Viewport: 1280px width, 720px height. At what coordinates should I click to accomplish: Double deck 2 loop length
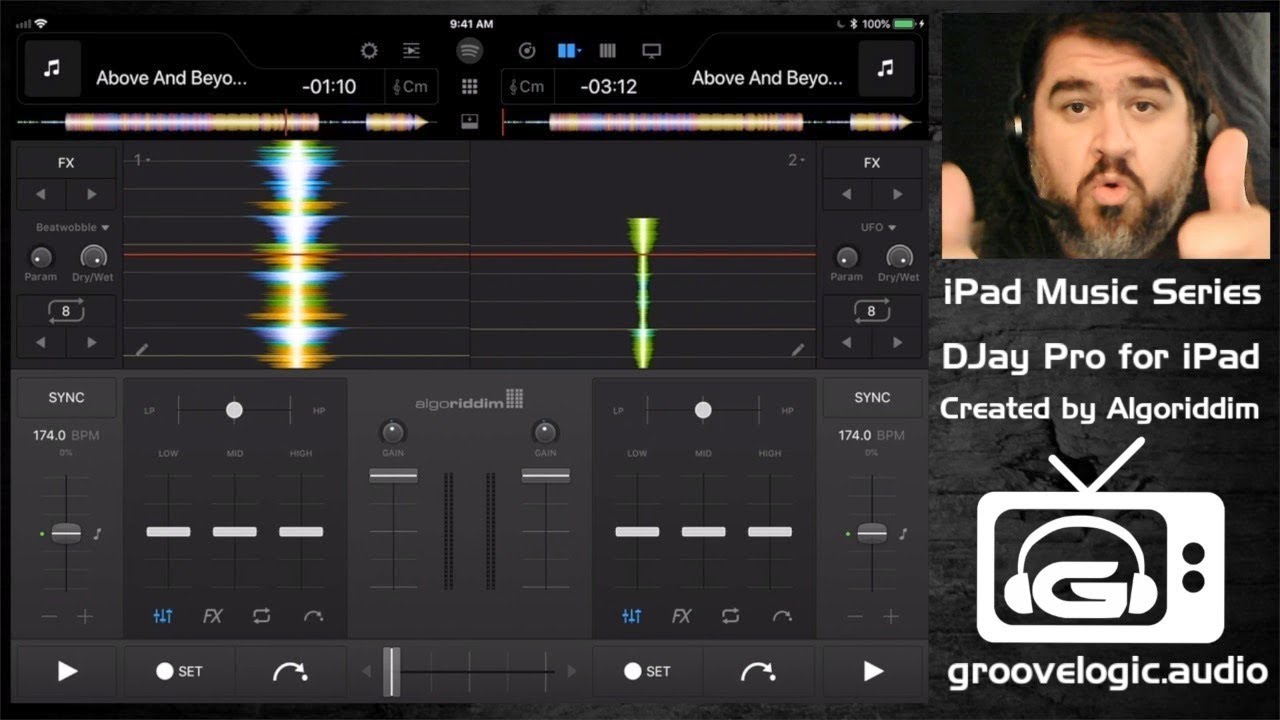(x=897, y=342)
